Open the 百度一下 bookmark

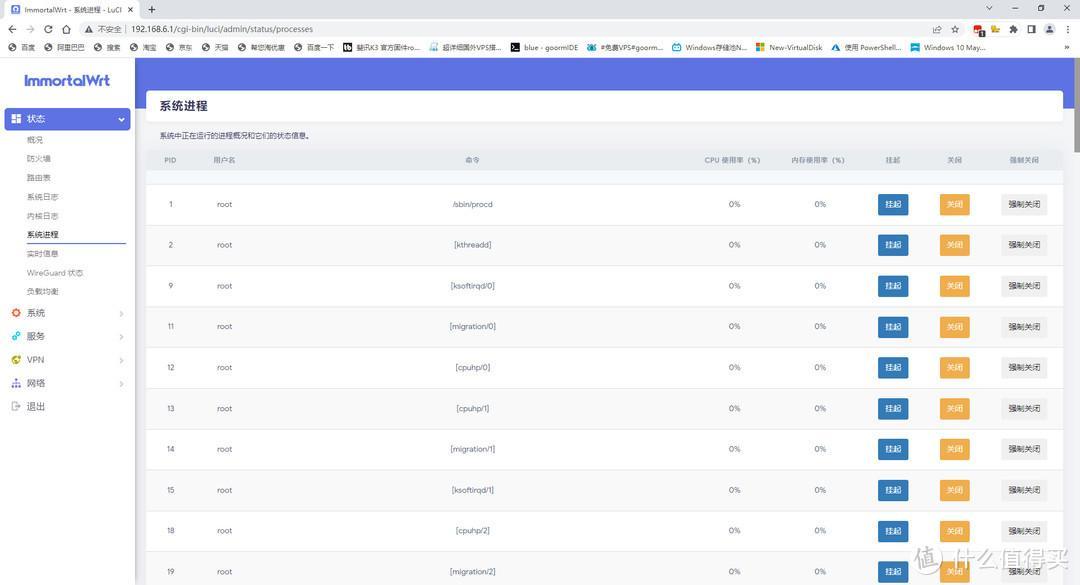click(x=314, y=48)
